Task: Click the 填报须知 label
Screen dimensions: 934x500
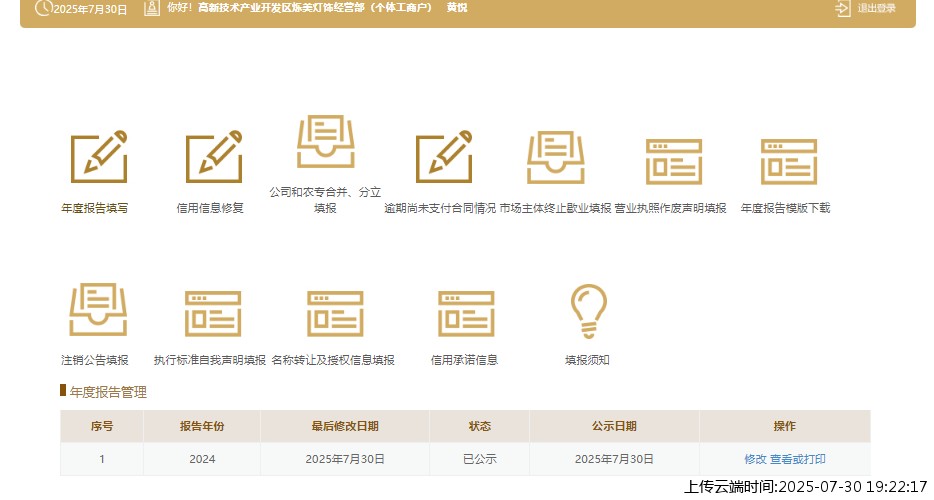Action: [x=587, y=360]
